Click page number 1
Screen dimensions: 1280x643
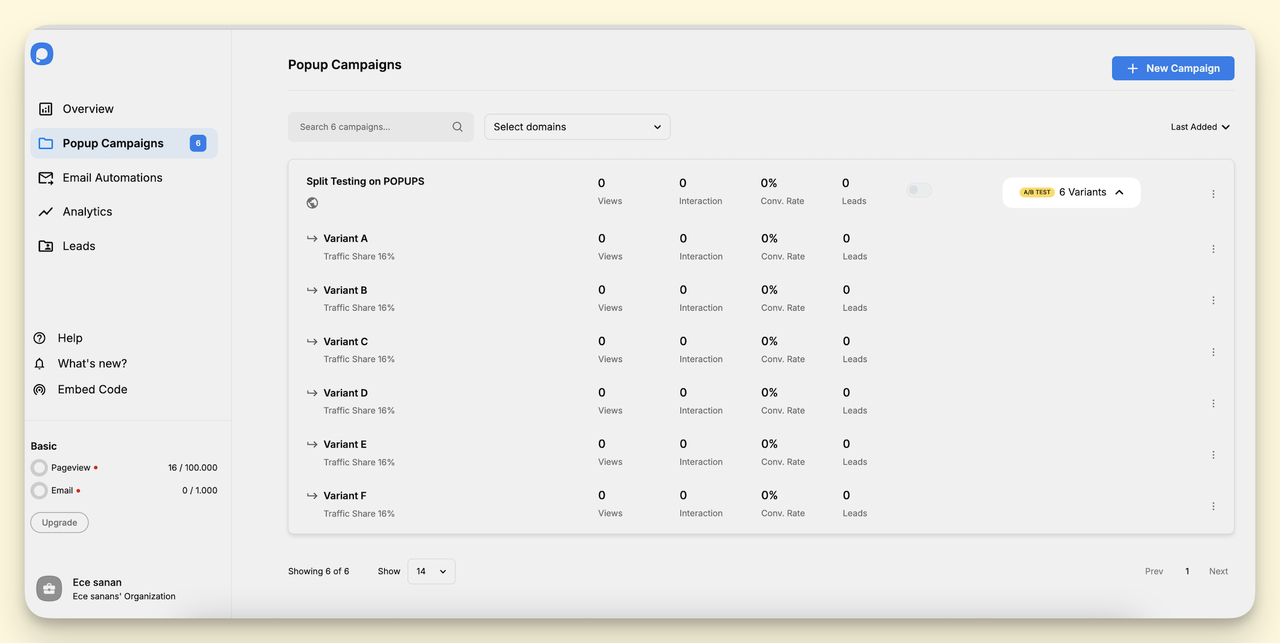coord(1187,572)
